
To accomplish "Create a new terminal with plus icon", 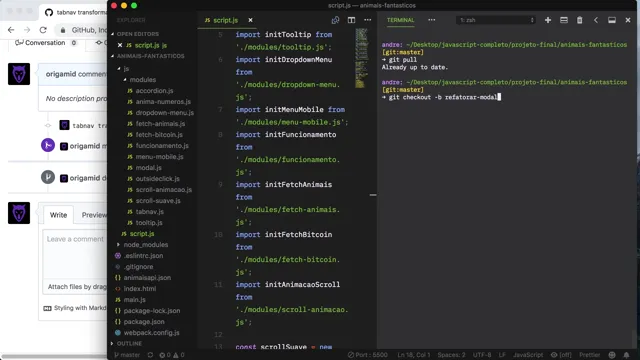I will 548,20.
